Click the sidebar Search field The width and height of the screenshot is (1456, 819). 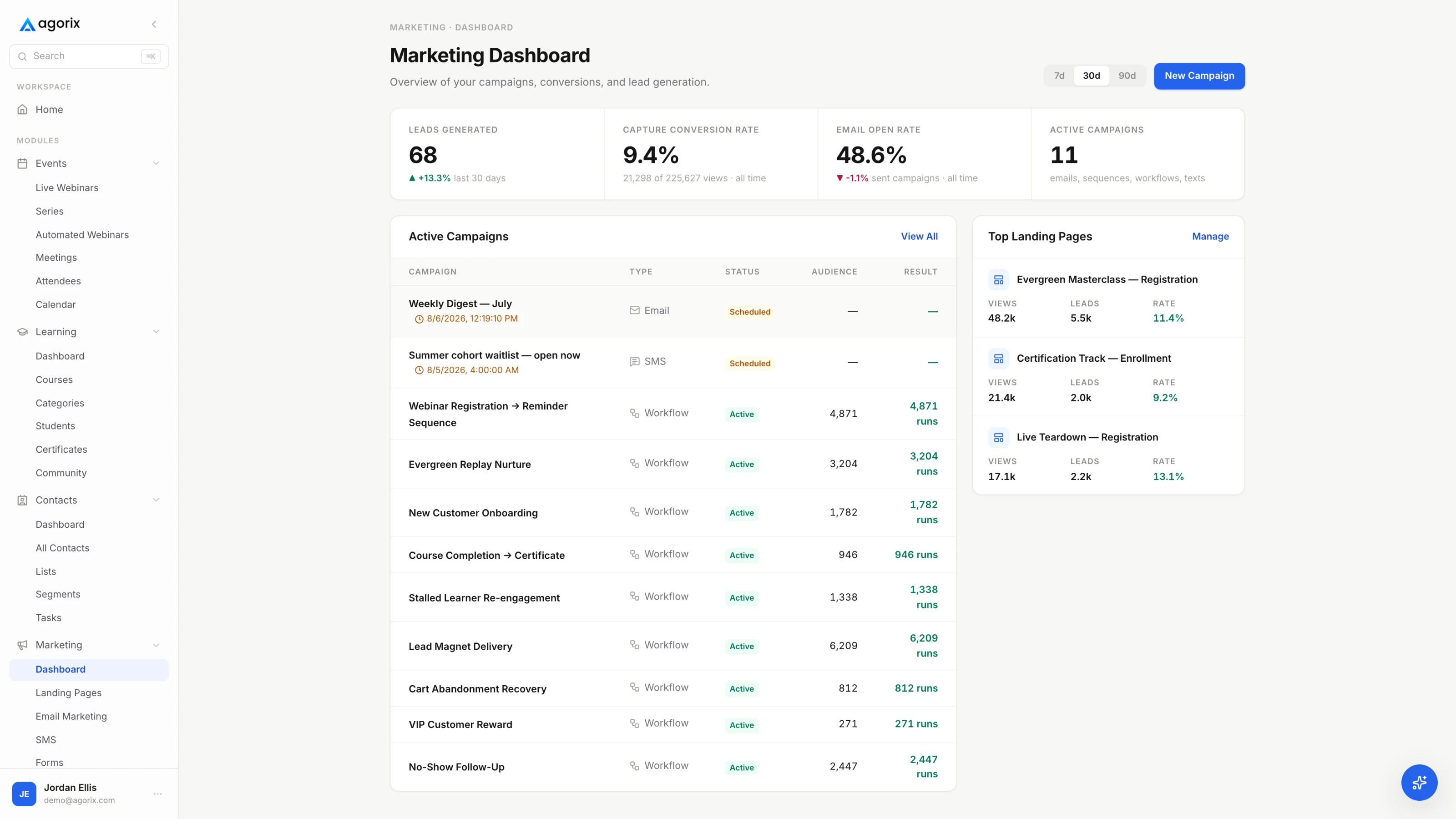89,56
